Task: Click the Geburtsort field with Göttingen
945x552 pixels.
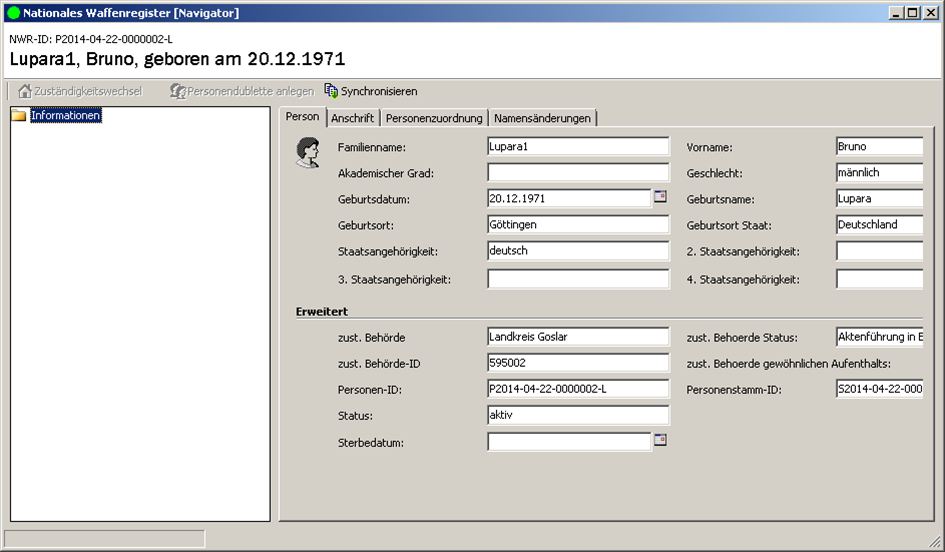Action: 577,225
